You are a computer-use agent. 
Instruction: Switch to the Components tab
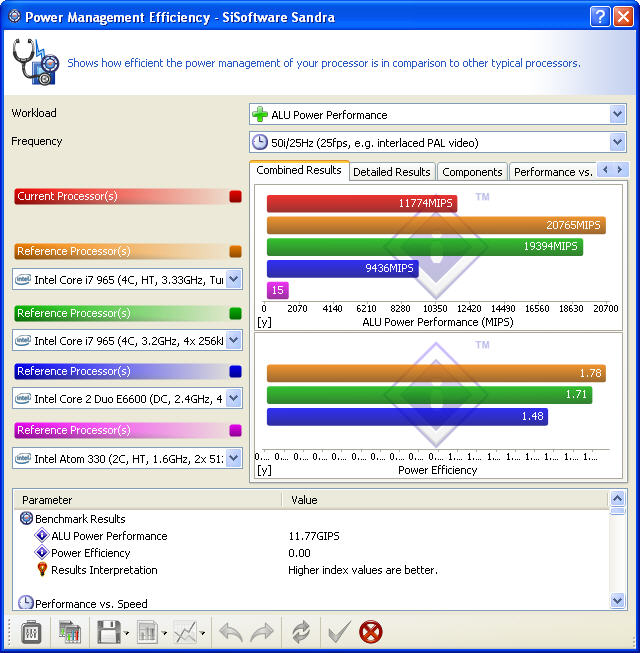tap(472, 172)
